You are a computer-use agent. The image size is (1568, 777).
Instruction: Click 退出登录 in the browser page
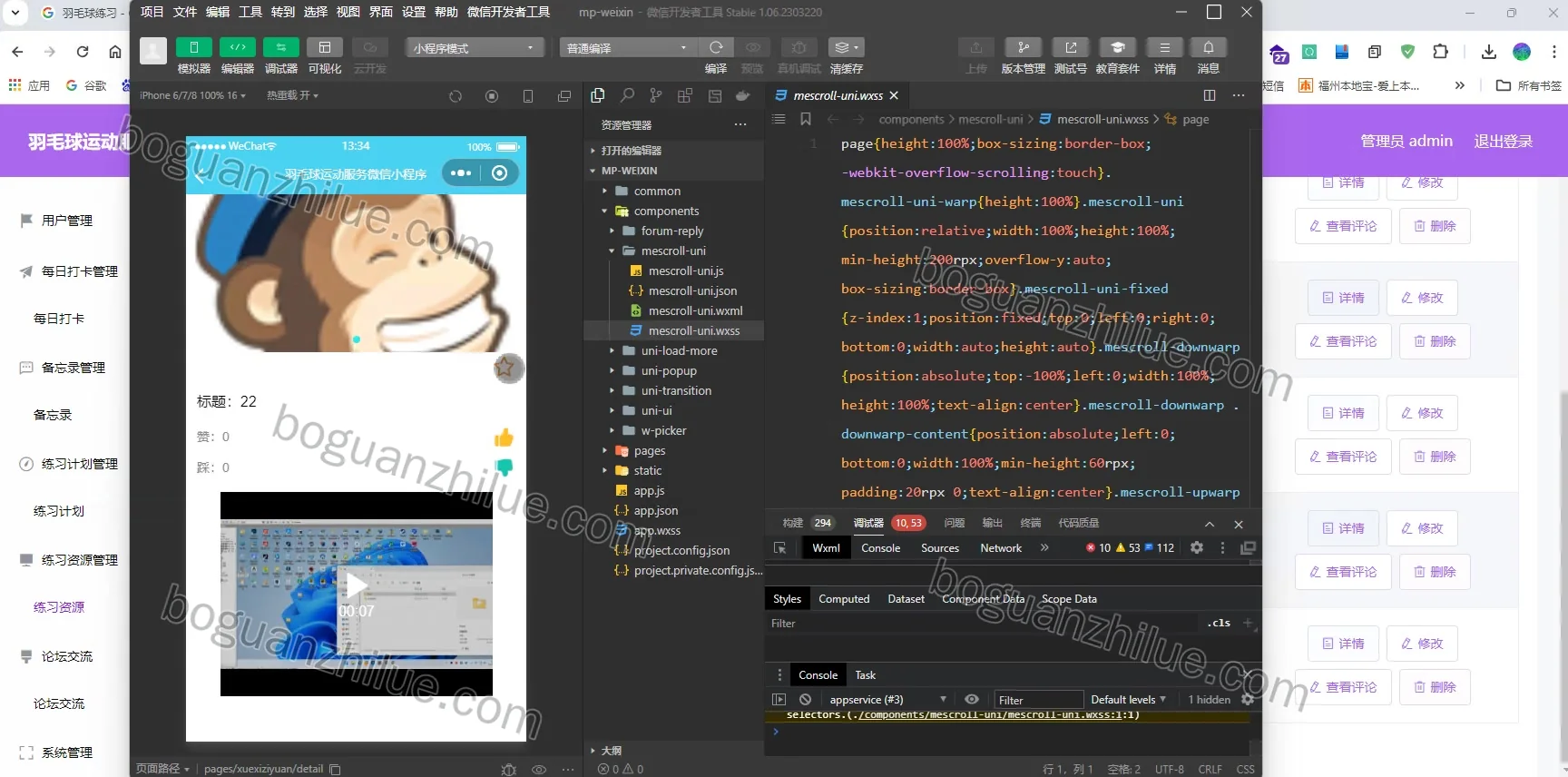pos(1503,141)
